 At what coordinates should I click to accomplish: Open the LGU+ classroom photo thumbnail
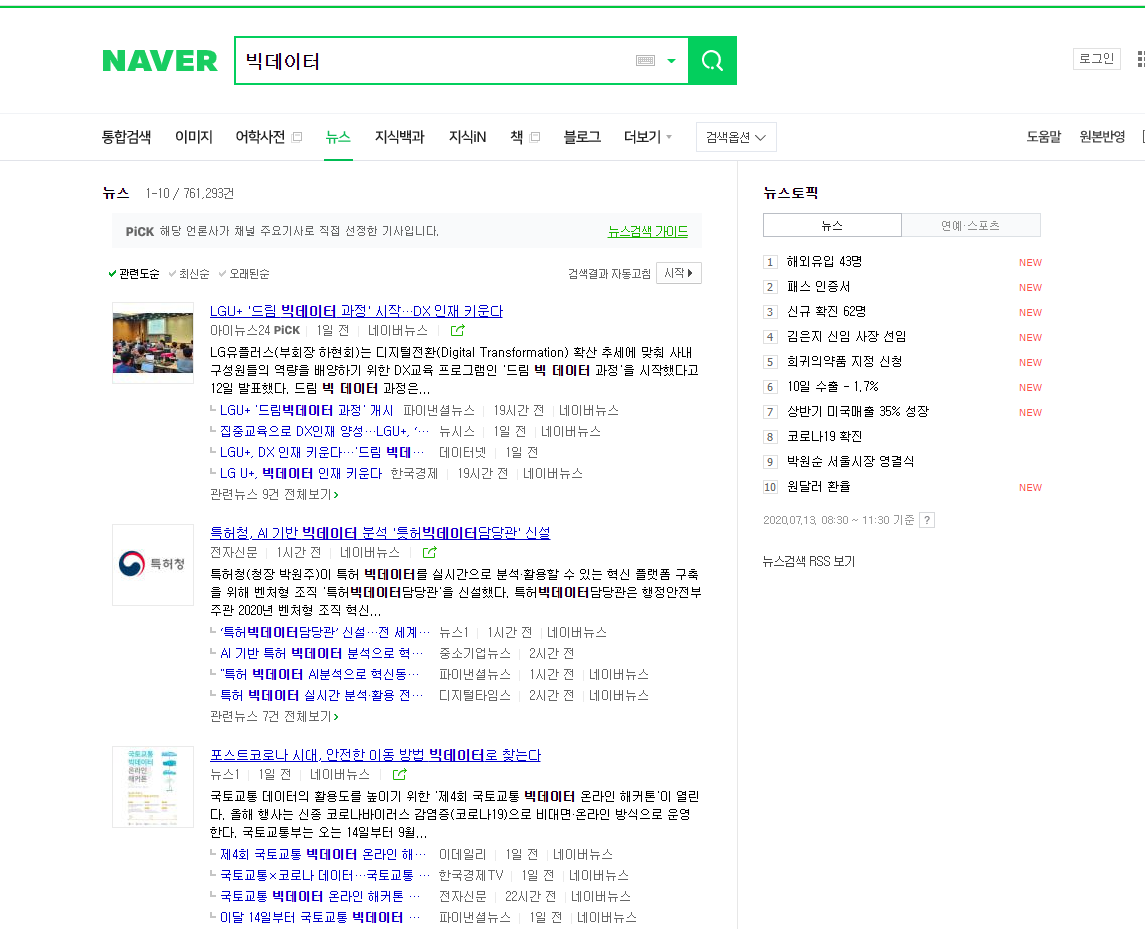[153, 343]
